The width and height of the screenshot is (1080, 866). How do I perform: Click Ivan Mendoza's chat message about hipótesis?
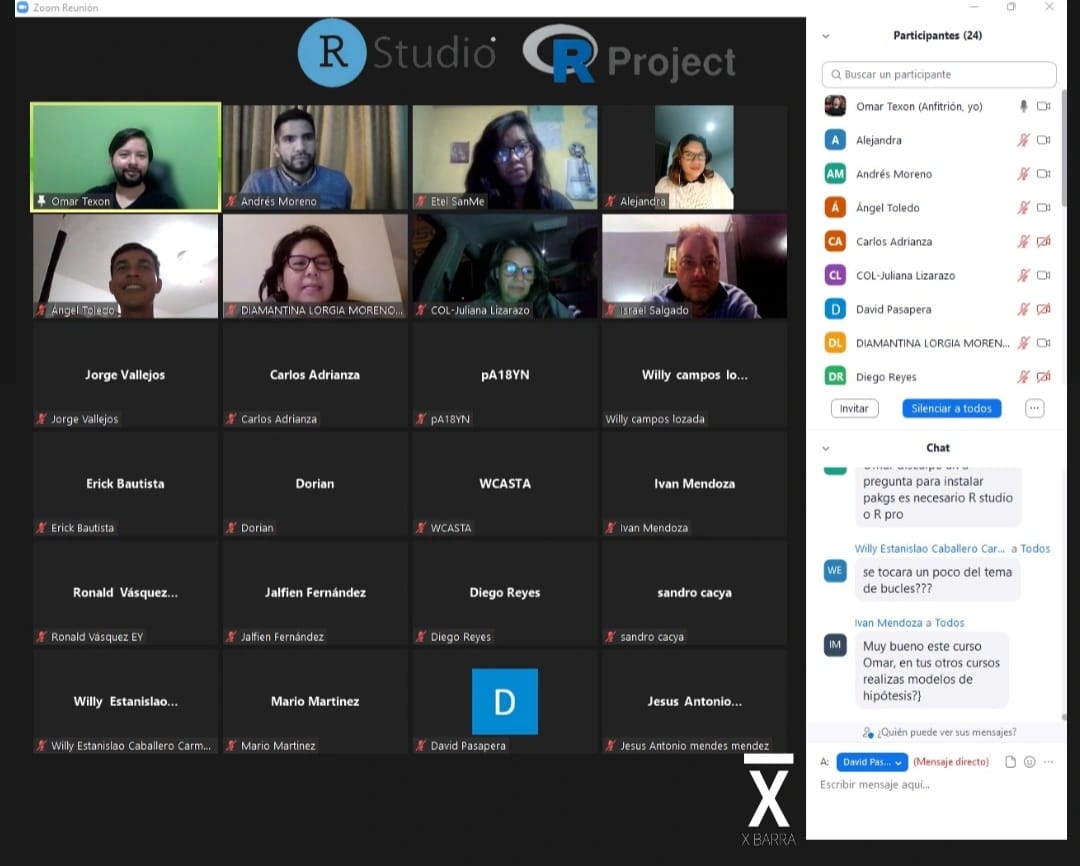931,670
